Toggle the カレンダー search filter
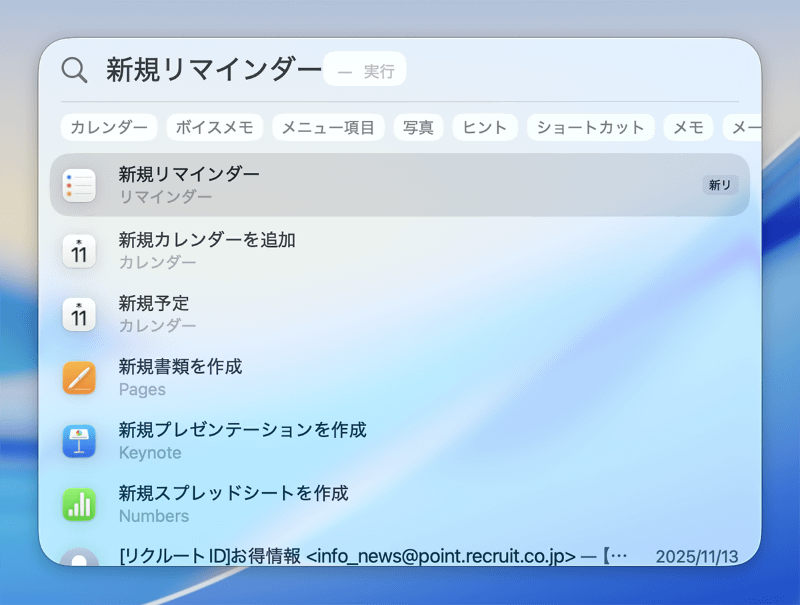This screenshot has height=605, width=800. point(108,128)
